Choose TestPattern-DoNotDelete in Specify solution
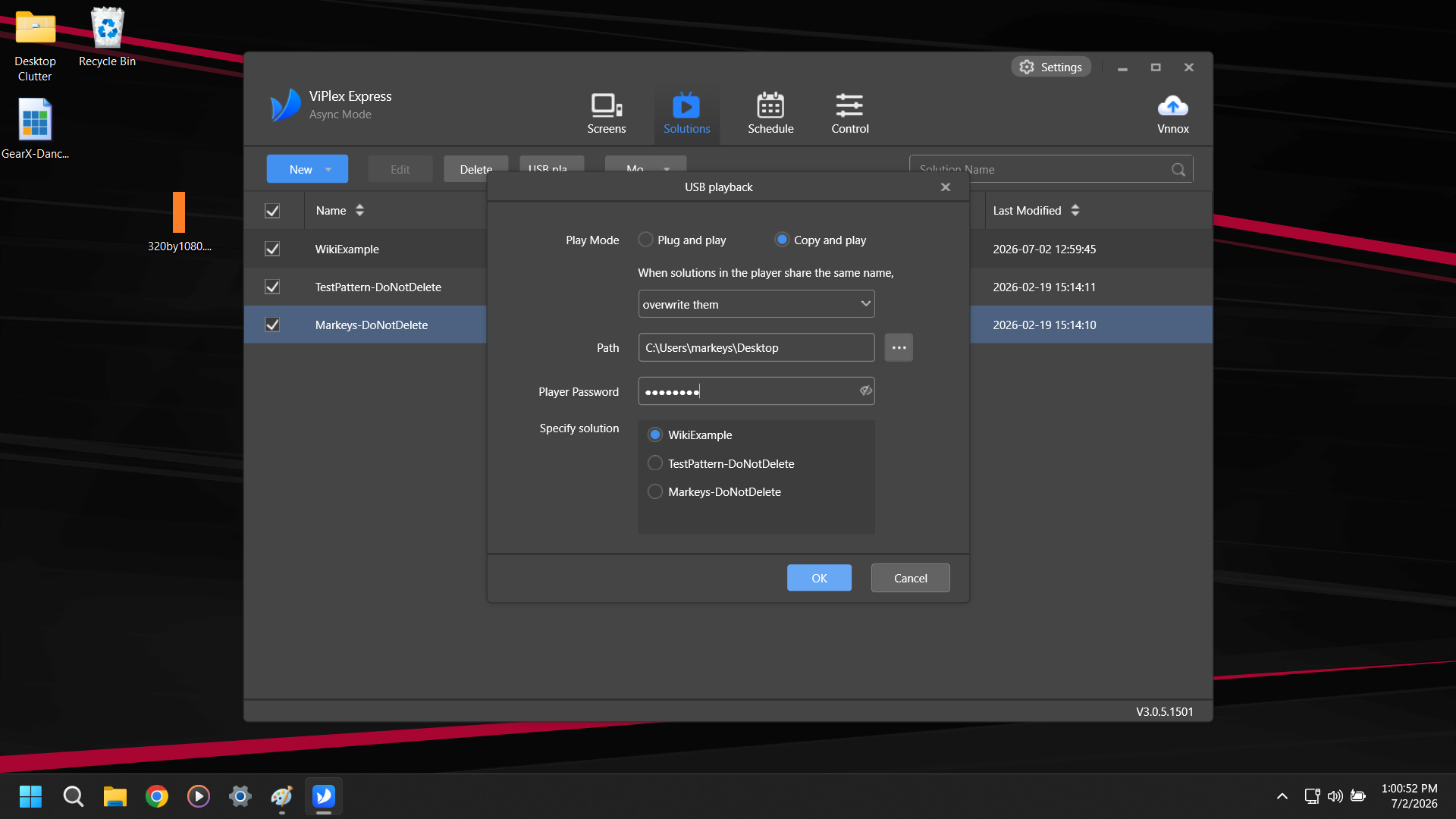This screenshot has height=819, width=1456. click(655, 463)
